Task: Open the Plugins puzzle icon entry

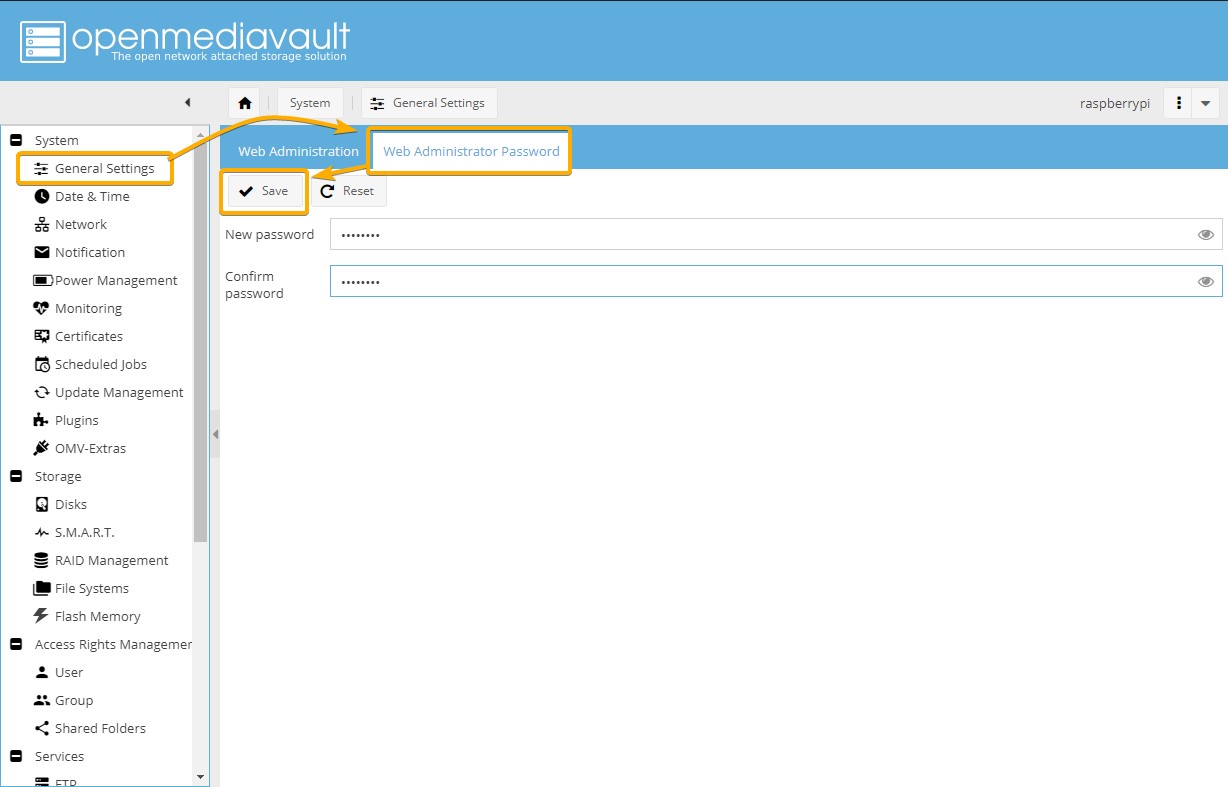Action: coord(76,421)
